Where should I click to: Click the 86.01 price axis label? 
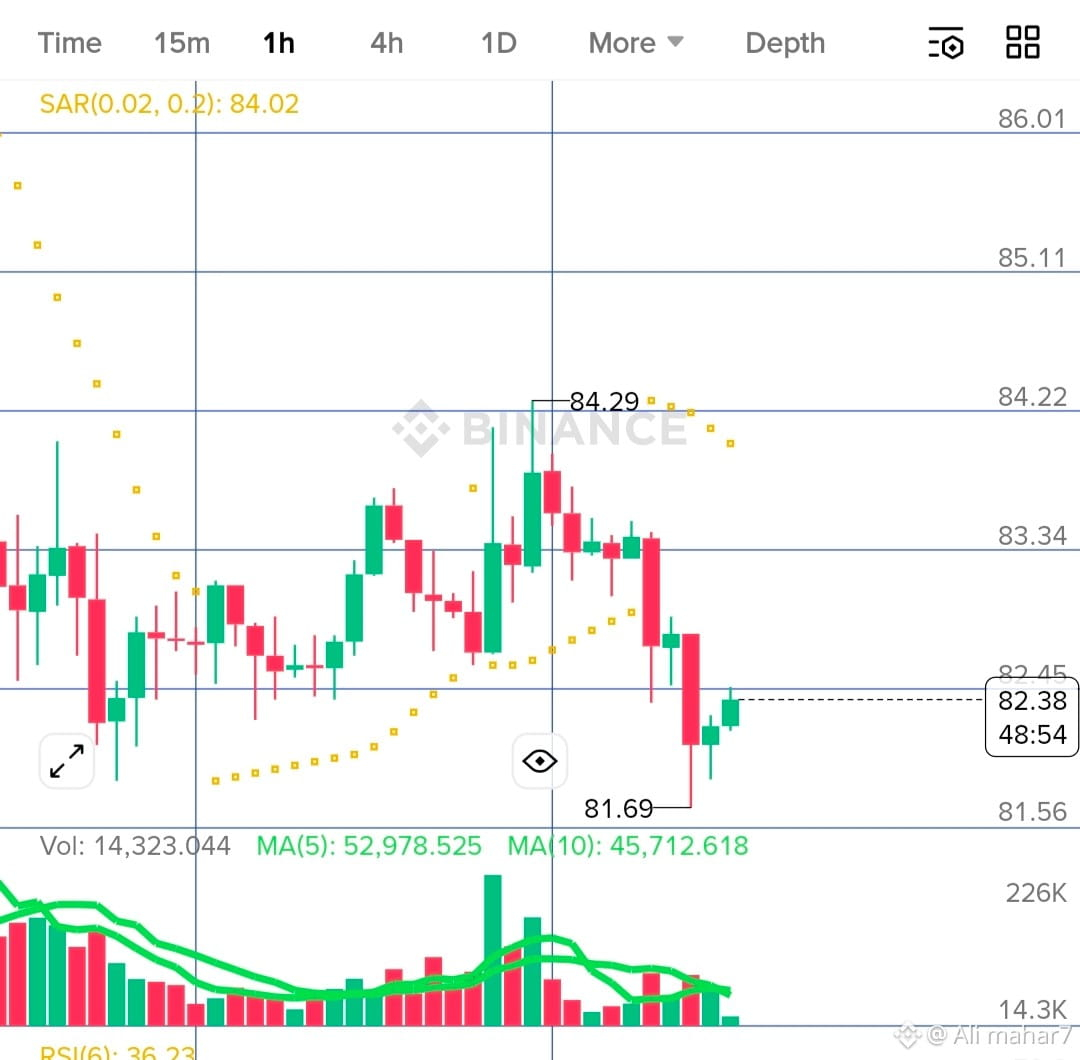(1032, 119)
